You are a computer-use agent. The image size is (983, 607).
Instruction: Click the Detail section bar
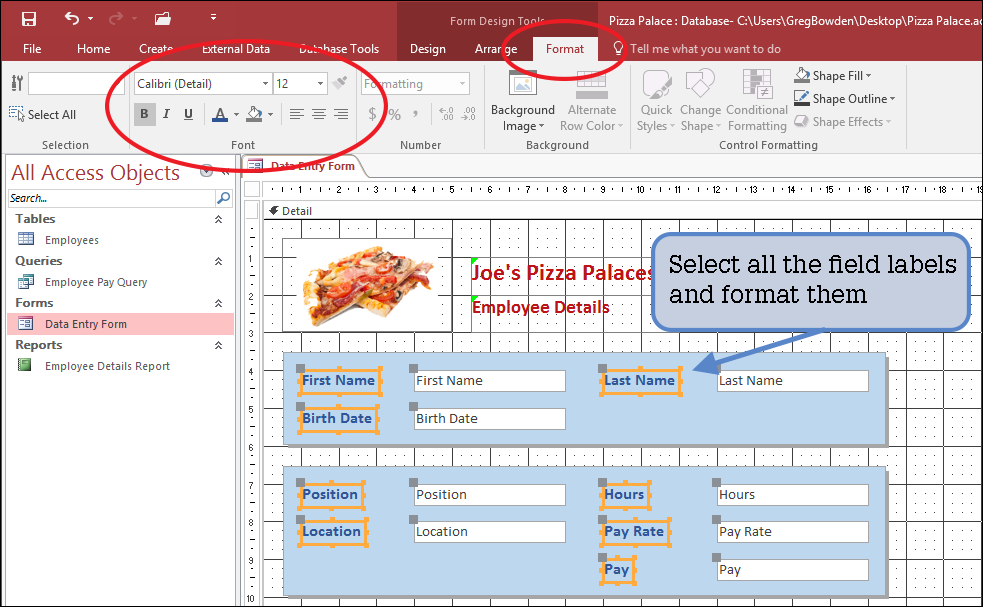tap(622, 211)
